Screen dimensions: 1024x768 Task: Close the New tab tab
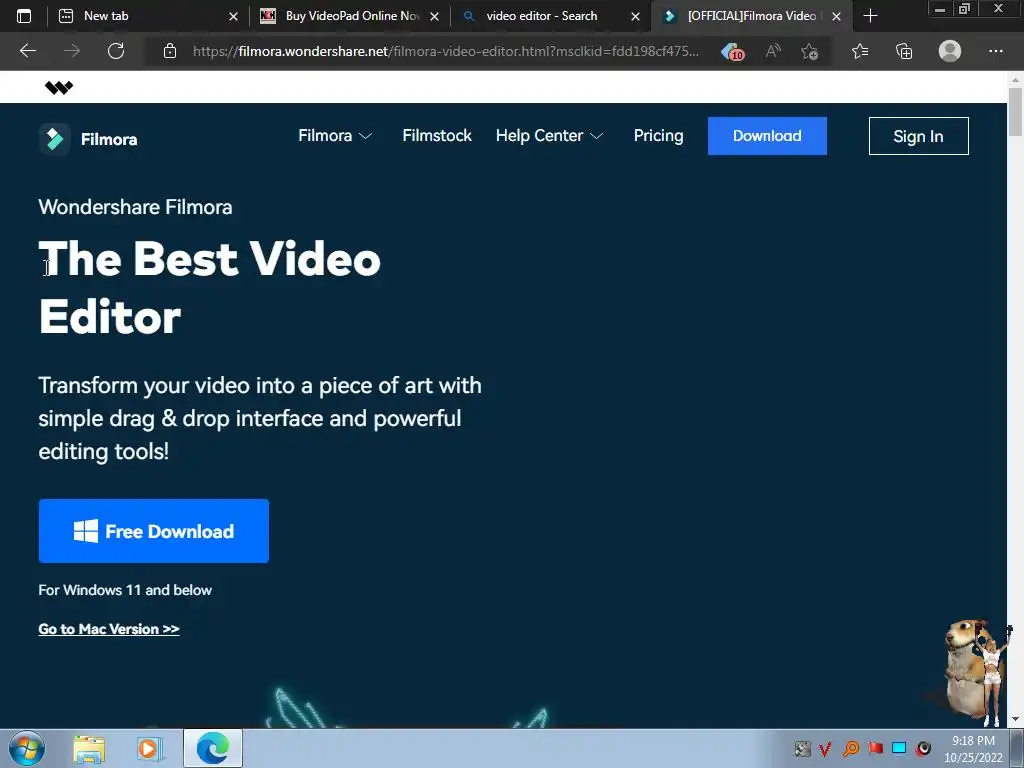click(233, 16)
